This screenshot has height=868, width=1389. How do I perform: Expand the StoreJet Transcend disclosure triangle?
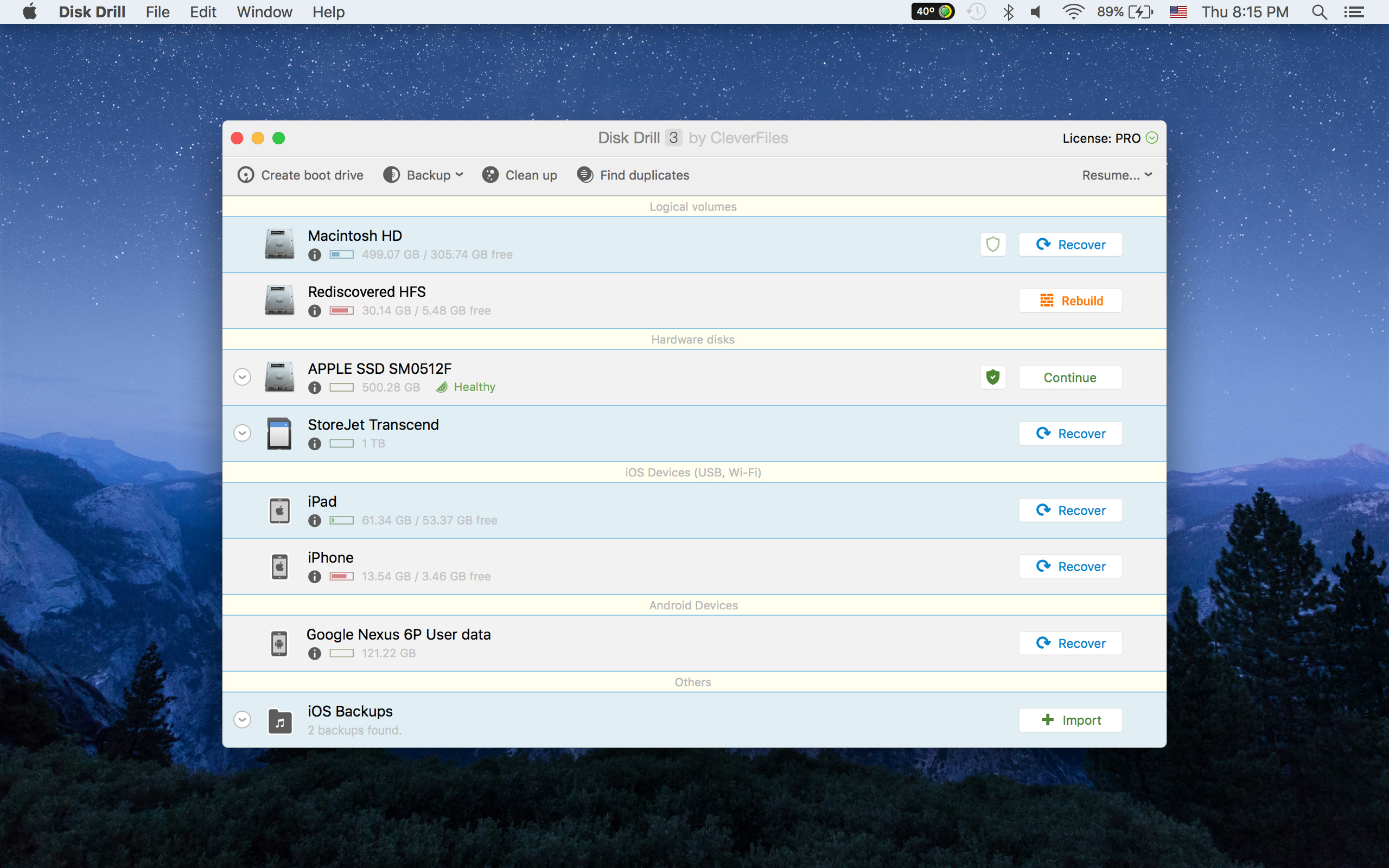(x=243, y=433)
